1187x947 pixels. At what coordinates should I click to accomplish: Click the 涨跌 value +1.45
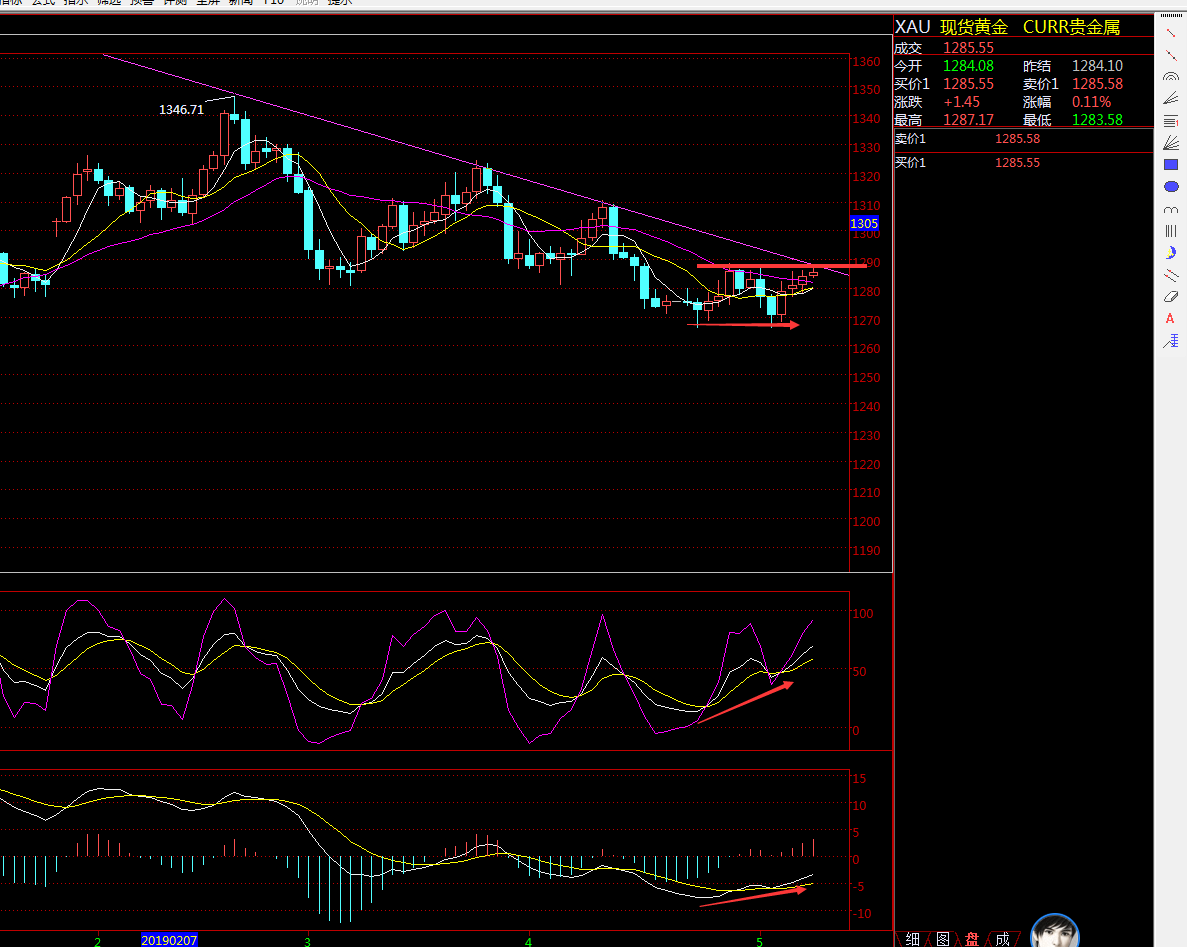[961, 101]
